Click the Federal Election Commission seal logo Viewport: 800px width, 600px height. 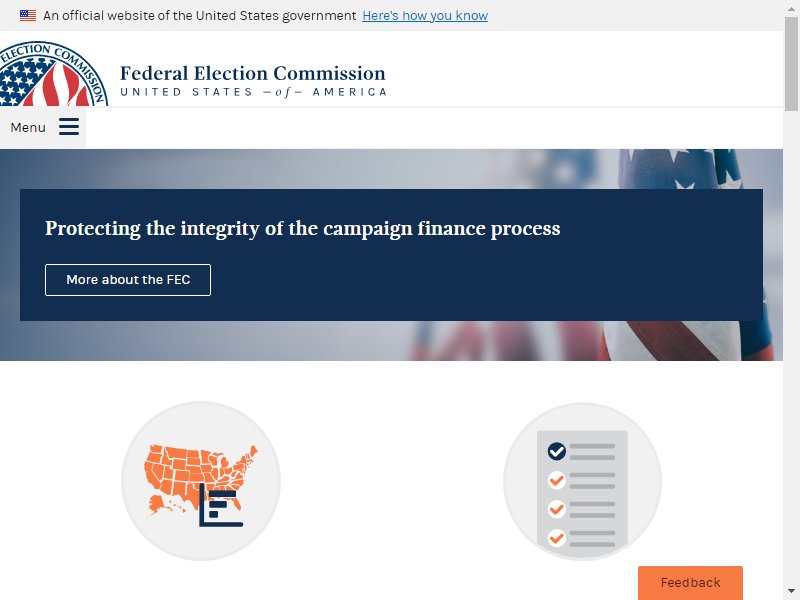(x=53, y=73)
